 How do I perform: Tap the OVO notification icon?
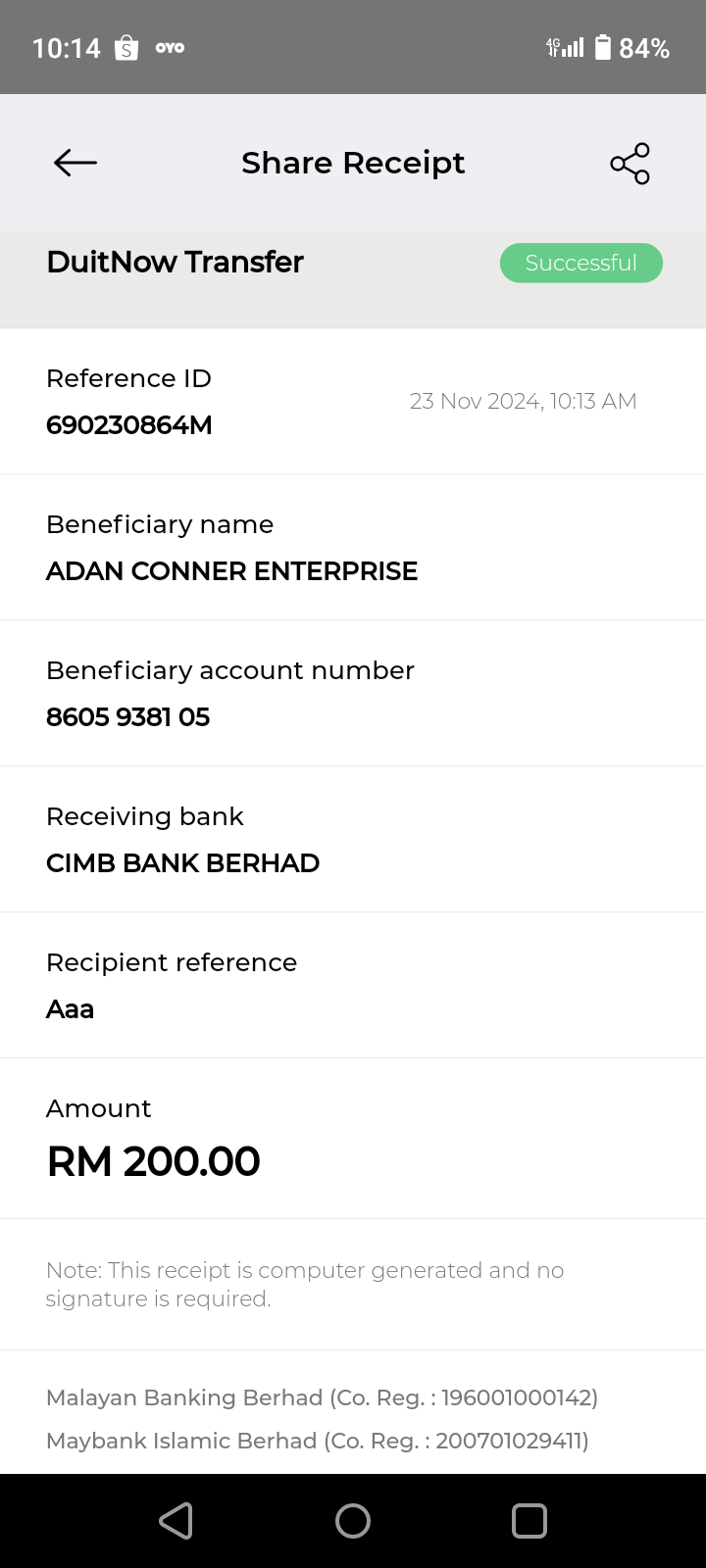tap(170, 48)
